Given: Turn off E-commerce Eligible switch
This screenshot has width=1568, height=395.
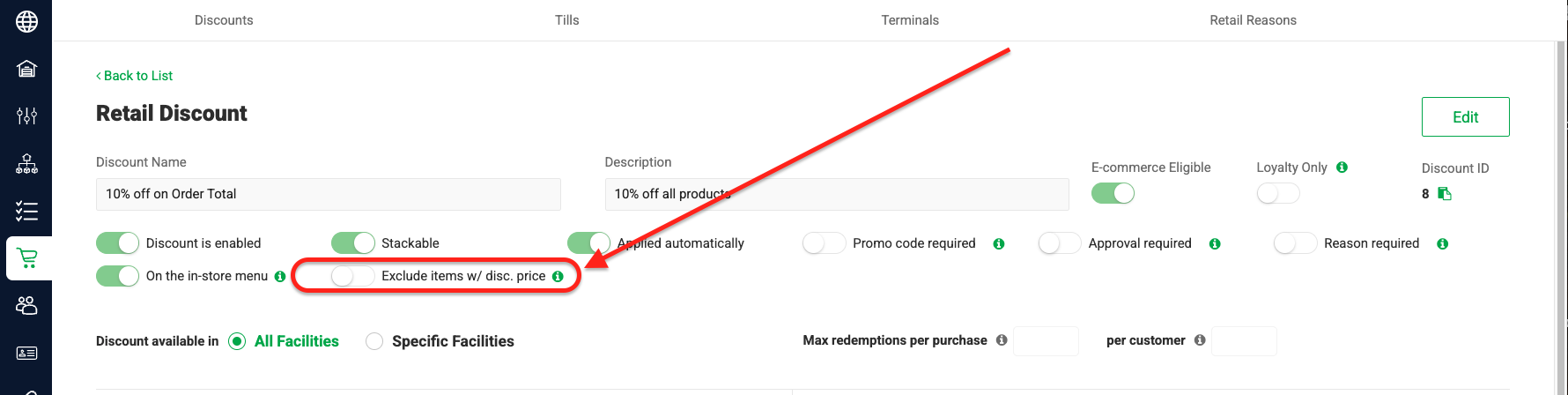Looking at the screenshot, I should pyautogui.click(x=1113, y=193).
